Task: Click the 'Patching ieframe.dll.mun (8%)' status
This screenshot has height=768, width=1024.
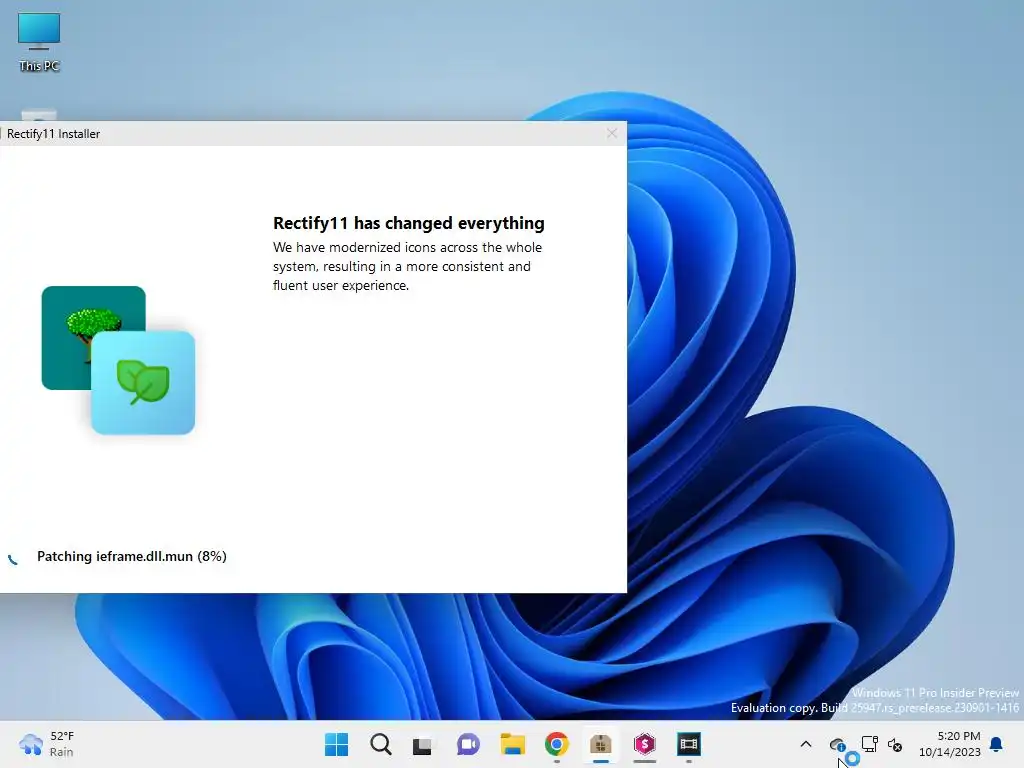Action: point(132,556)
